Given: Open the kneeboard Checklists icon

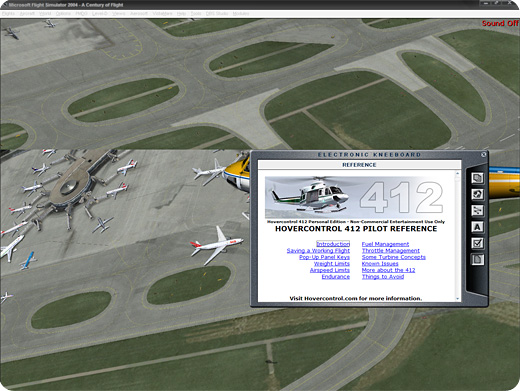Looking at the screenshot, I should point(477,243).
